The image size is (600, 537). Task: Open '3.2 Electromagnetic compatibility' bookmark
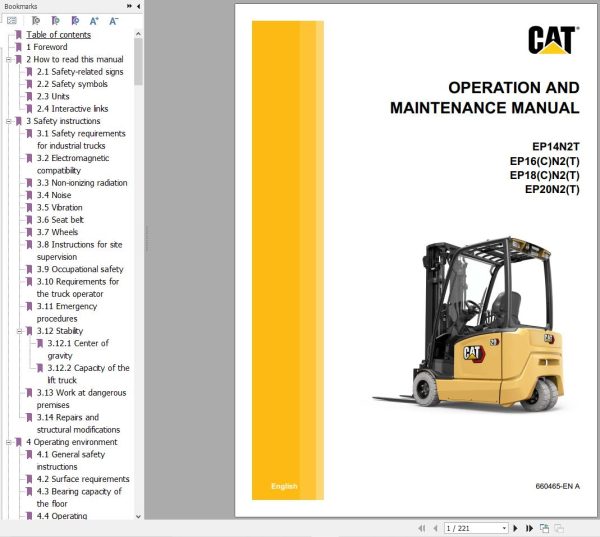73,164
